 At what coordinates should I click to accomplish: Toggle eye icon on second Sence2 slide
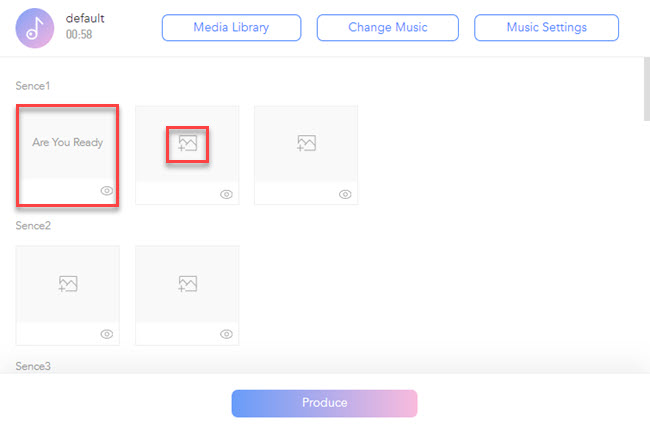click(x=226, y=334)
